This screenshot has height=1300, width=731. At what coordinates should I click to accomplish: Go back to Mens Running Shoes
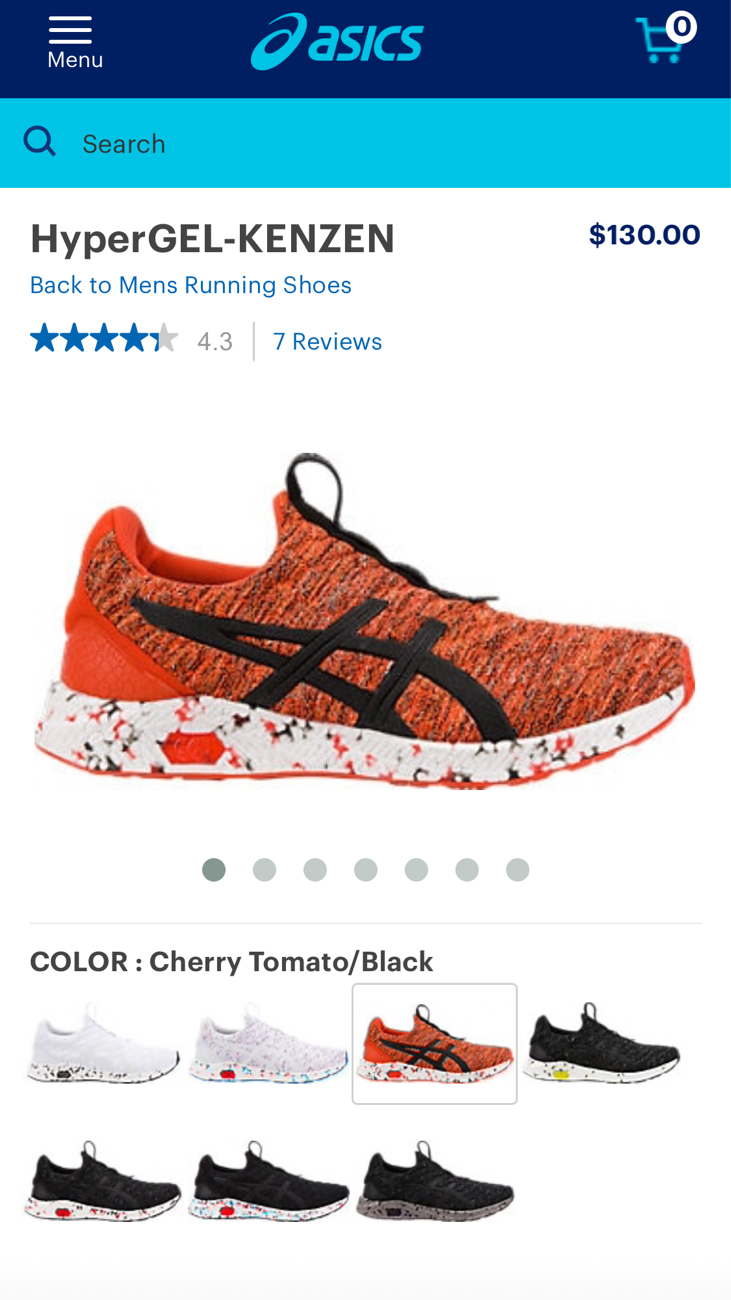[x=191, y=285]
